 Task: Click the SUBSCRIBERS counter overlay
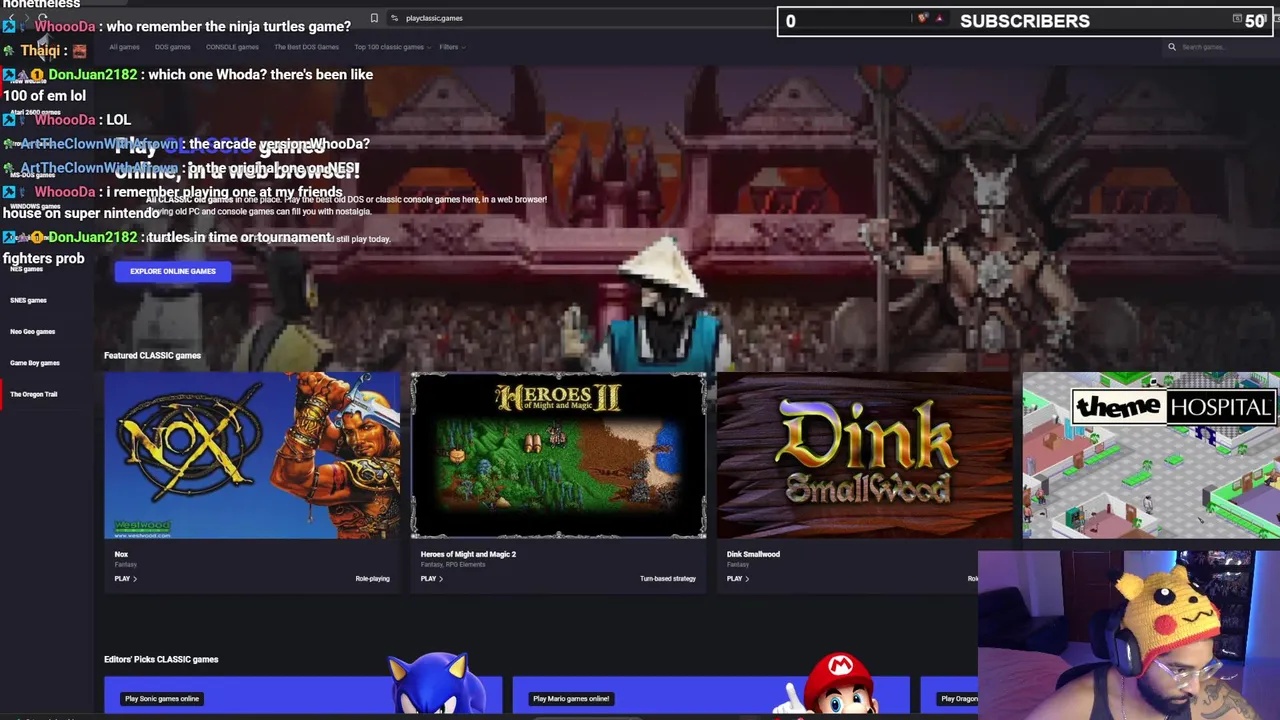(x=1025, y=21)
